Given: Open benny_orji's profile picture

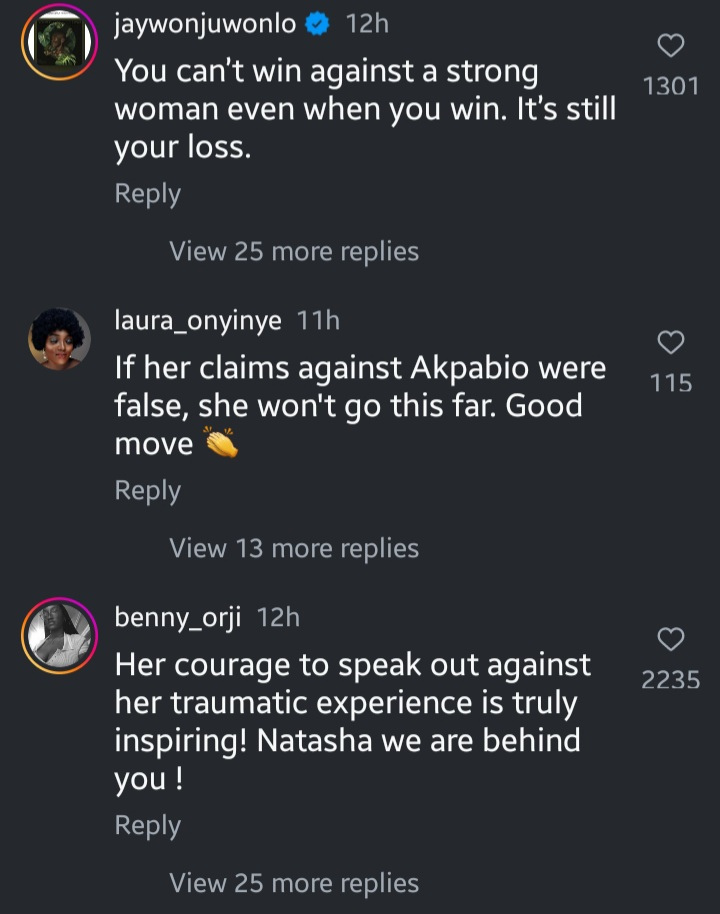Looking at the screenshot, I should click(x=59, y=635).
